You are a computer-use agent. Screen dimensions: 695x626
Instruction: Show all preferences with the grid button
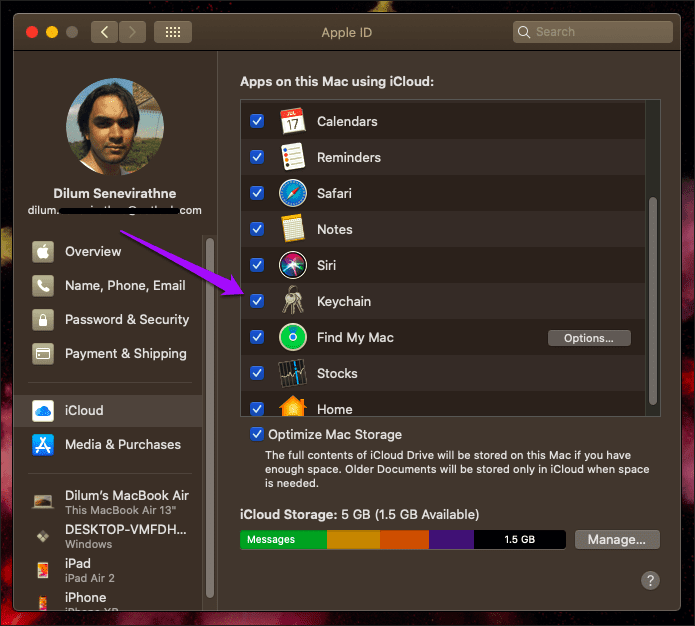click(x=173, y=32)
